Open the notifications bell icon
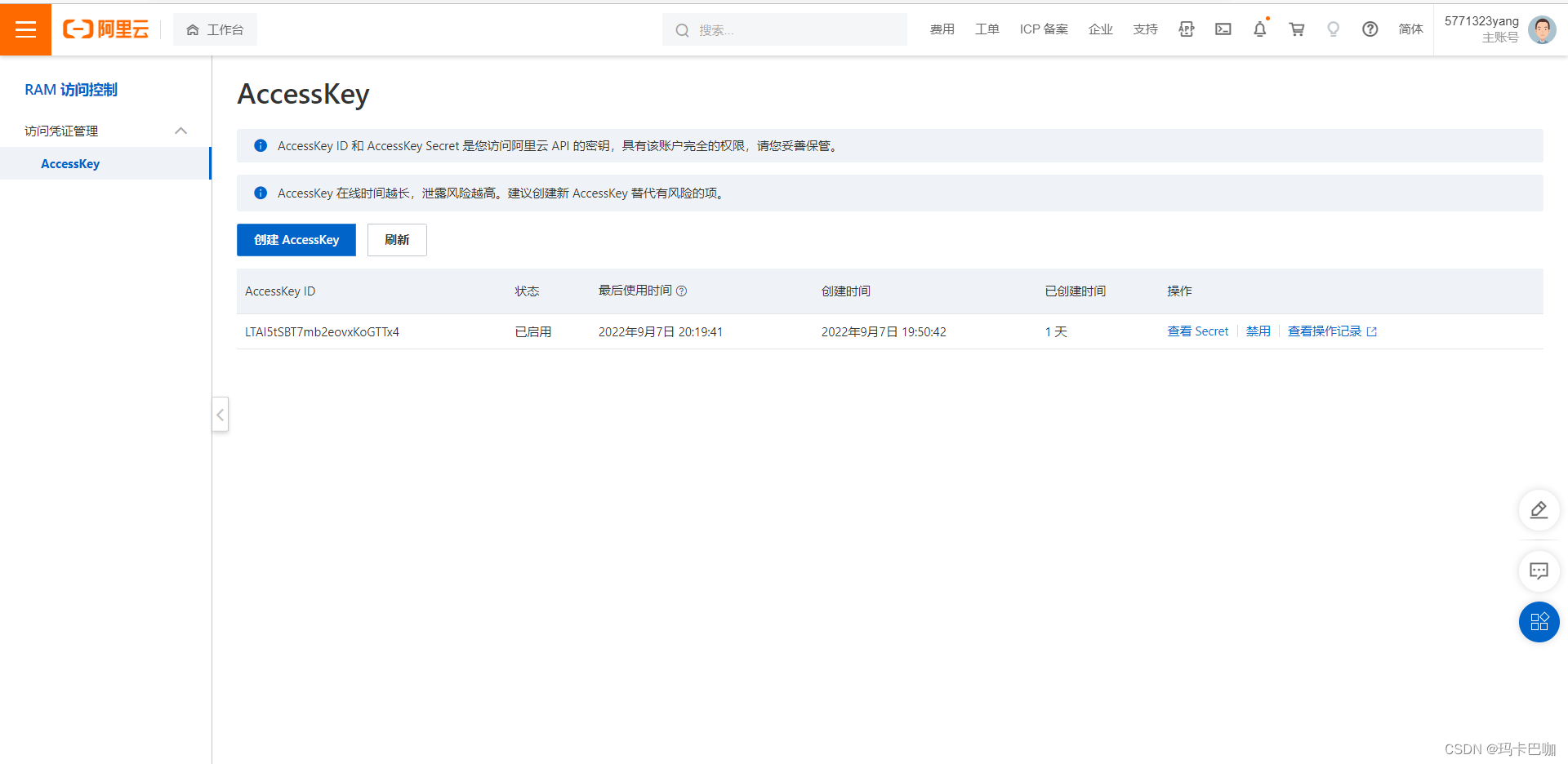Viewport: 1568px width, 764px height. pyautogui.click(x=1259, y=29)
